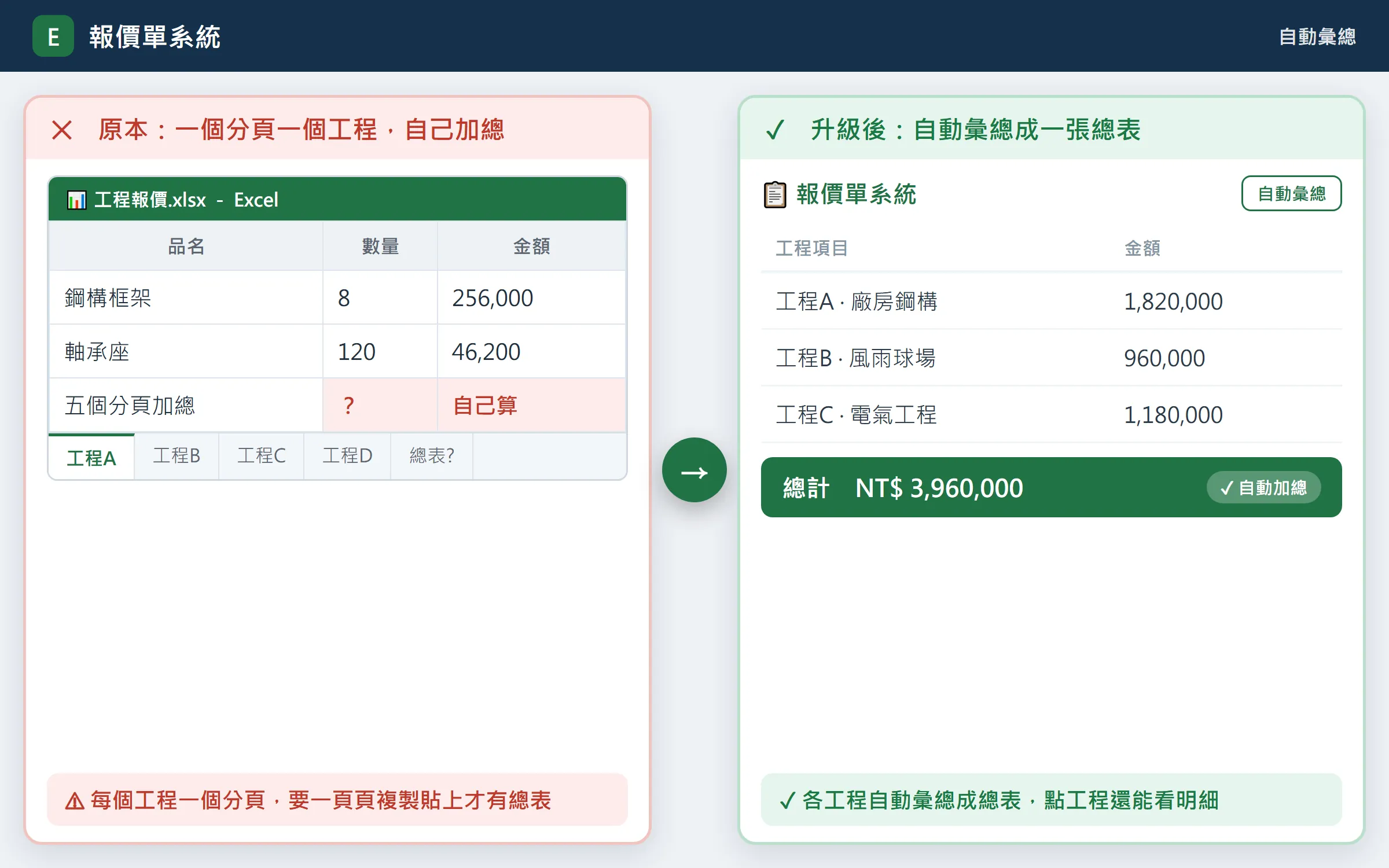
Task: Select the 工程A sheet tab
Action: [91, 457]
